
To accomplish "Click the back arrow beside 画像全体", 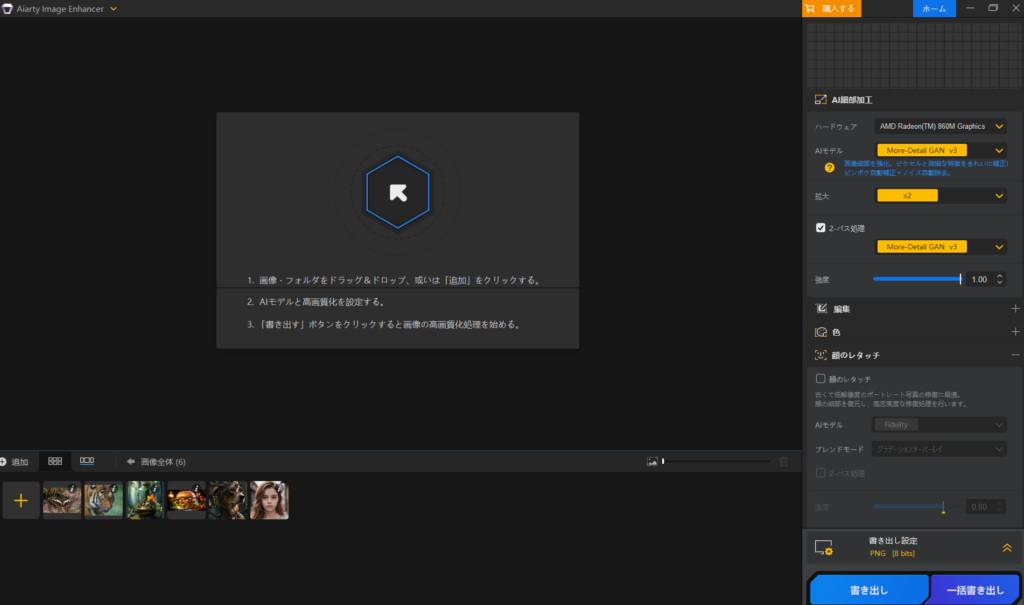I will (131, 461).
